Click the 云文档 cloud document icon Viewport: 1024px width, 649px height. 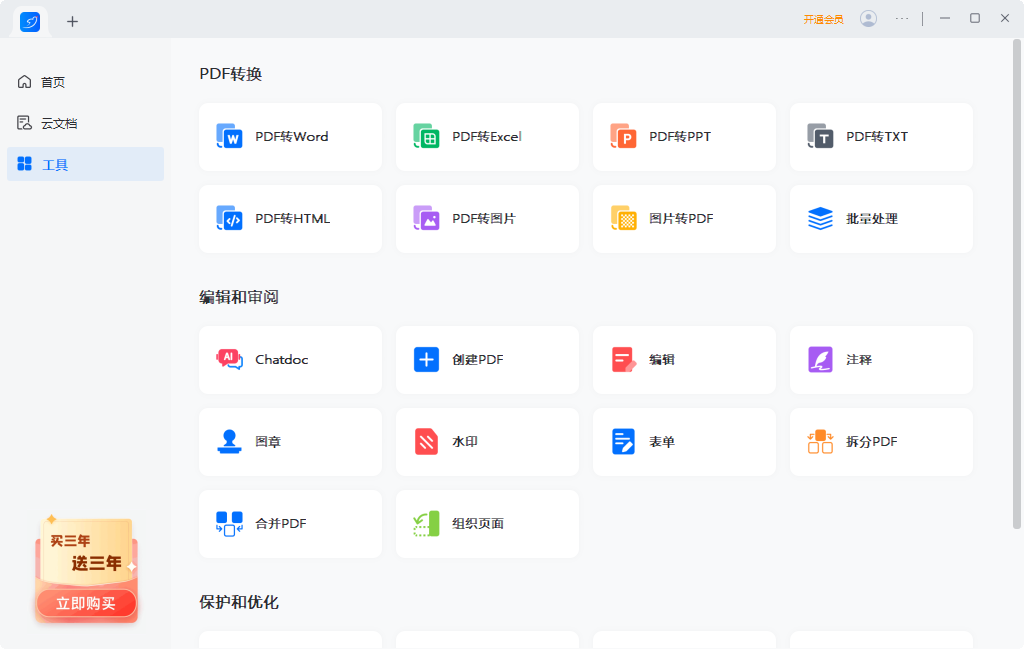(24, 123)
